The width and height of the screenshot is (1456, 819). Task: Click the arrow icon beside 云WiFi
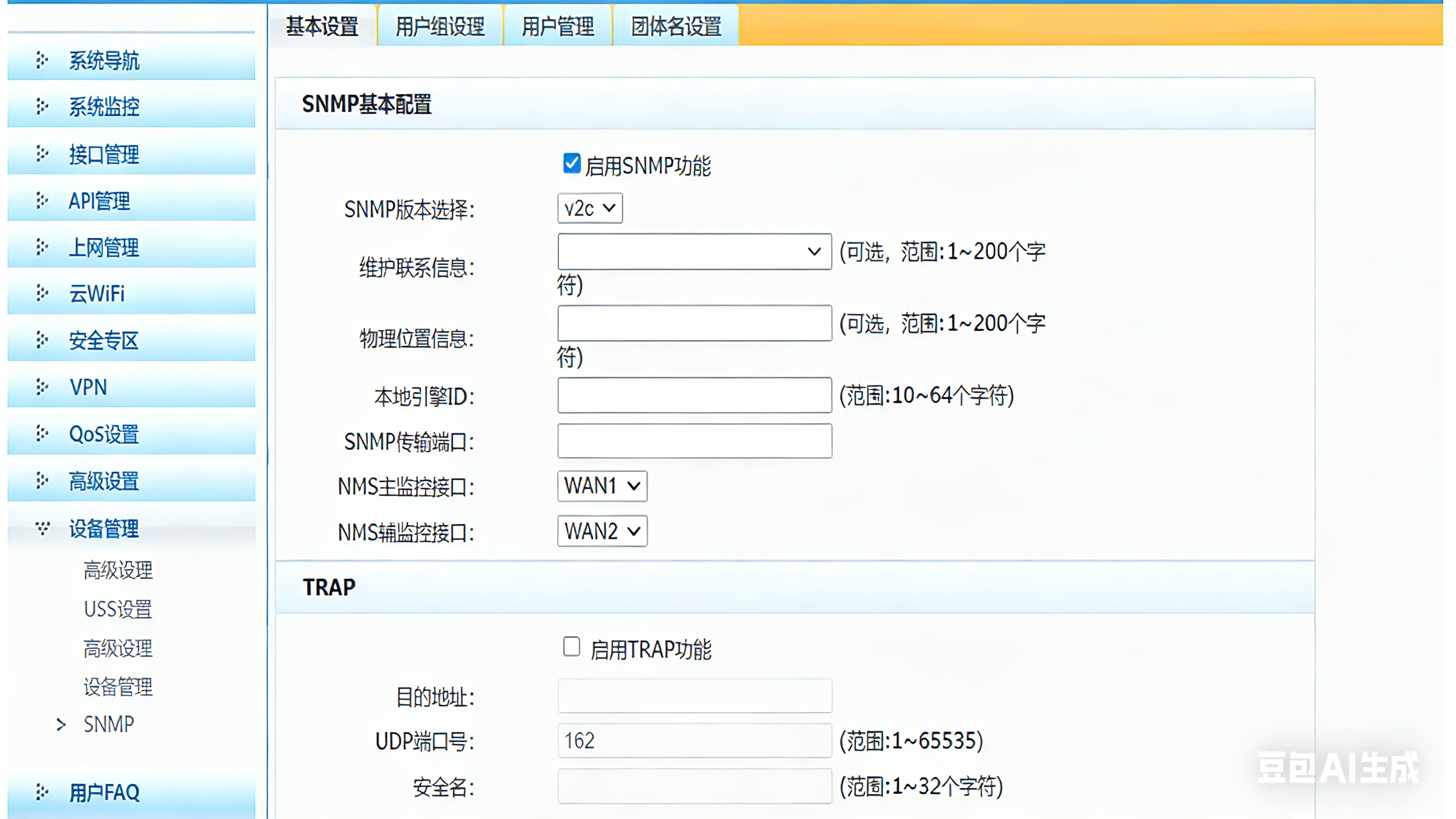click(41, 293)
